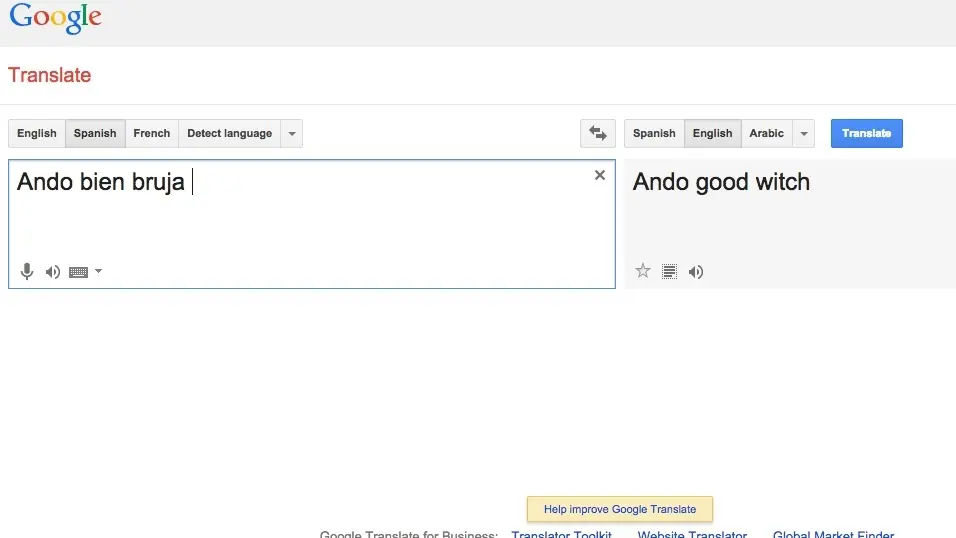Screen dimensions: 956x538
Task: Open the virtual keyboard input tool
Action: point(79,272)
